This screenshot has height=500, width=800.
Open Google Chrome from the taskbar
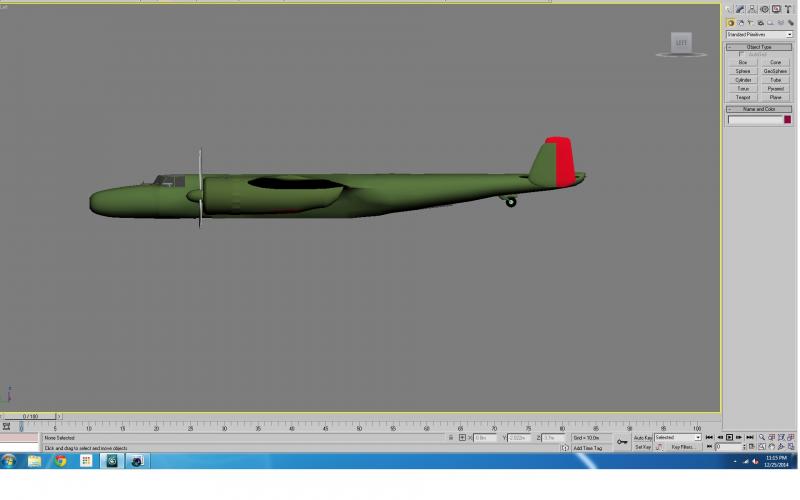tap(61, 461)
